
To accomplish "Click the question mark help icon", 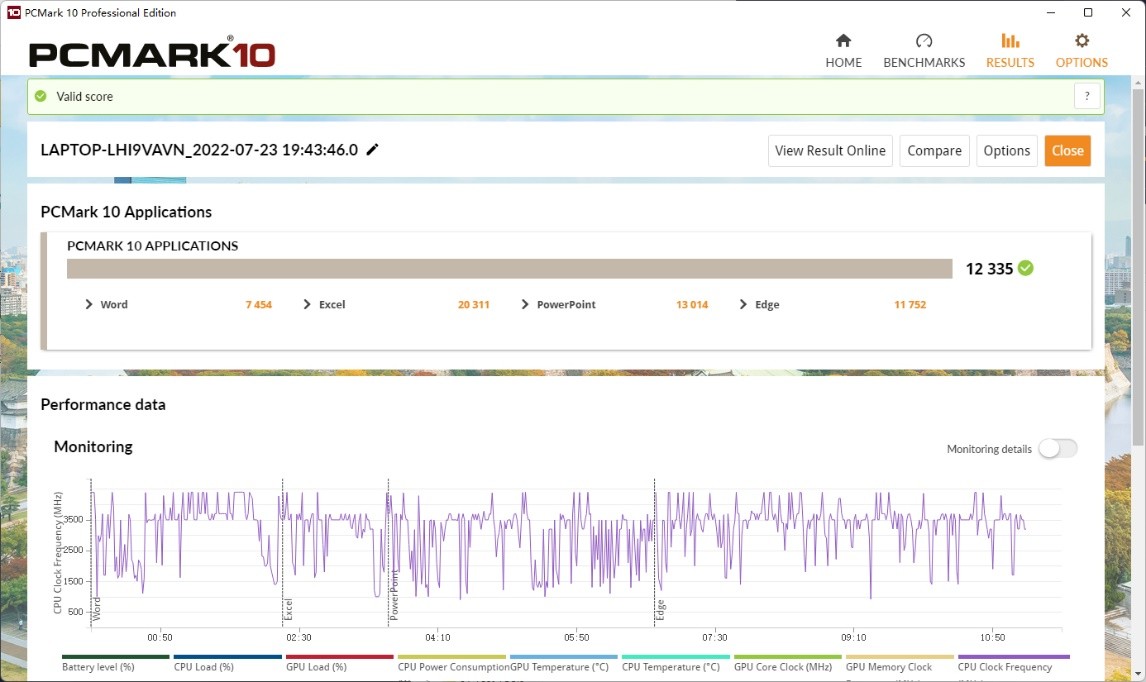I will pyautogui.click(x=1086, y=96).
